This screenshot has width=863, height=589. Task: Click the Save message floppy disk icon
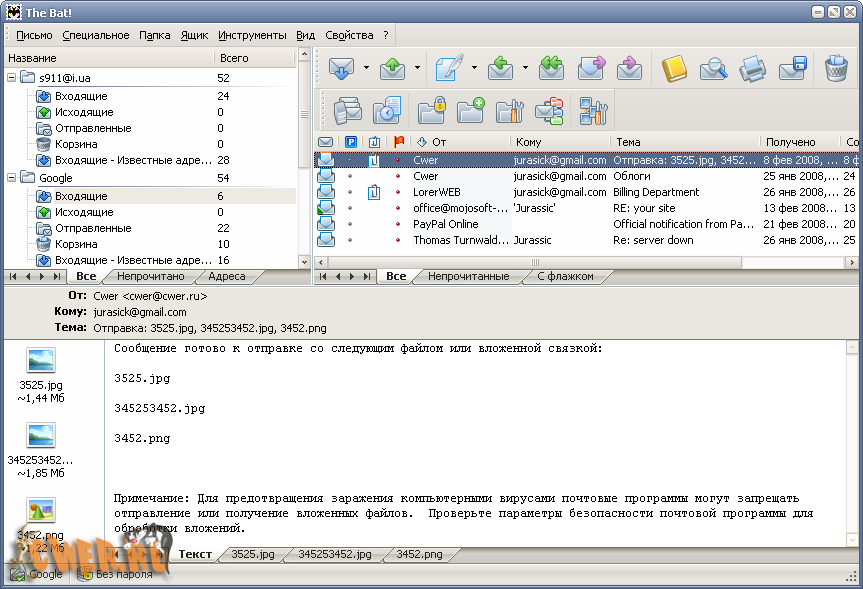click(793, 68)
